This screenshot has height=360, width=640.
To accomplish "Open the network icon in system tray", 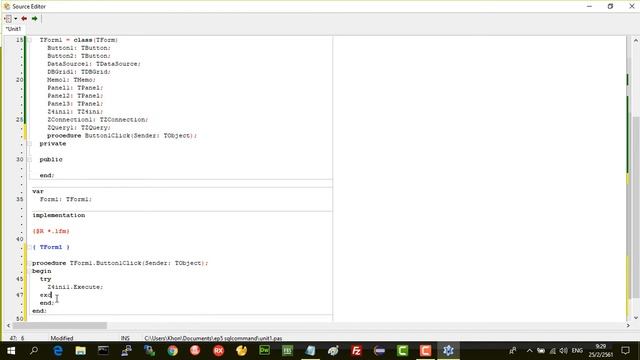I will (x=553, y=351).
